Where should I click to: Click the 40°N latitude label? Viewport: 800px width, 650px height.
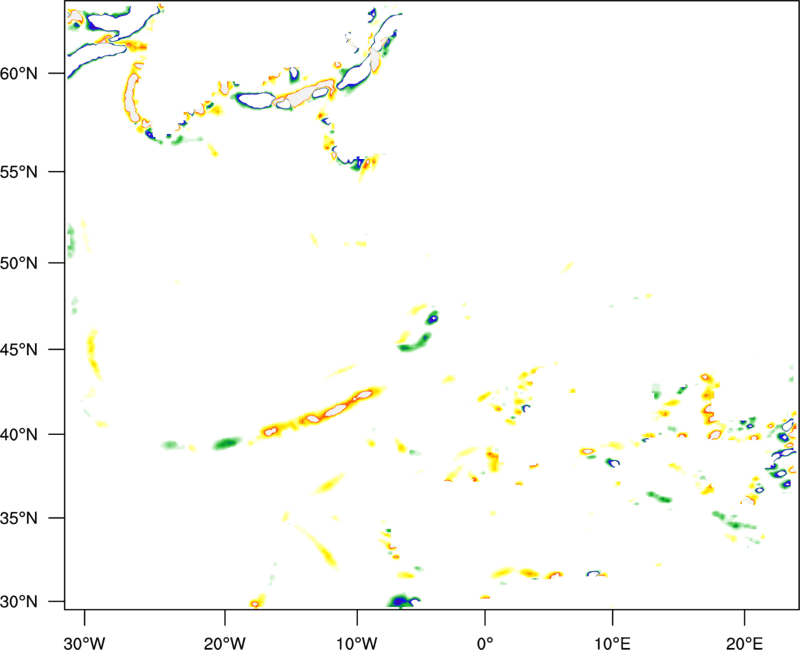(19, 435)
